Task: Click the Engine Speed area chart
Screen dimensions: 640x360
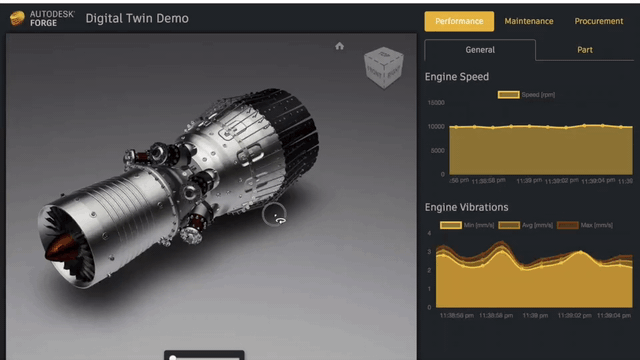Action: tap(541, 150)
